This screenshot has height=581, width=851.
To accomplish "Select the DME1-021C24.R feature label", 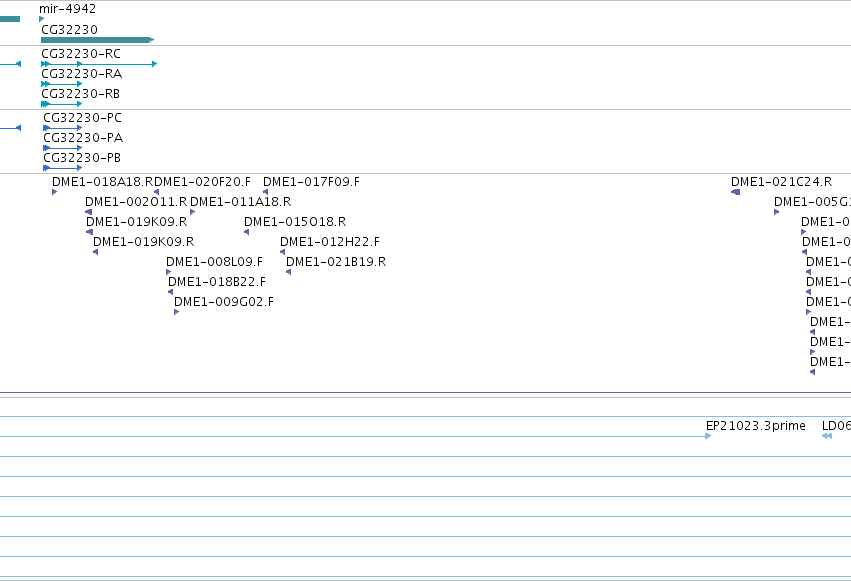I will [x=782, y=182].
